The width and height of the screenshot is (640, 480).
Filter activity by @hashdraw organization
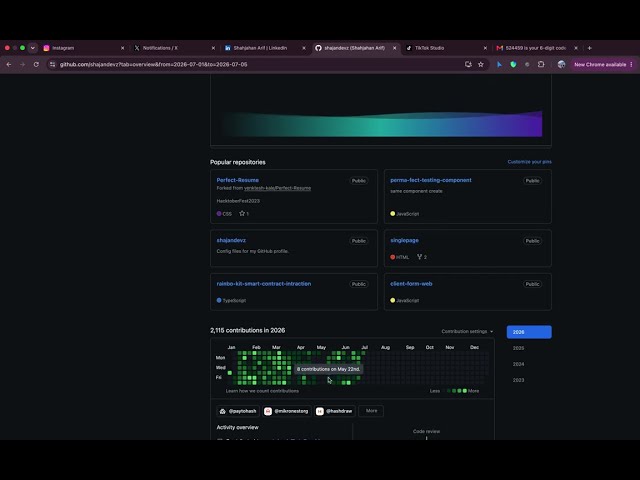[x=335, y=411]
